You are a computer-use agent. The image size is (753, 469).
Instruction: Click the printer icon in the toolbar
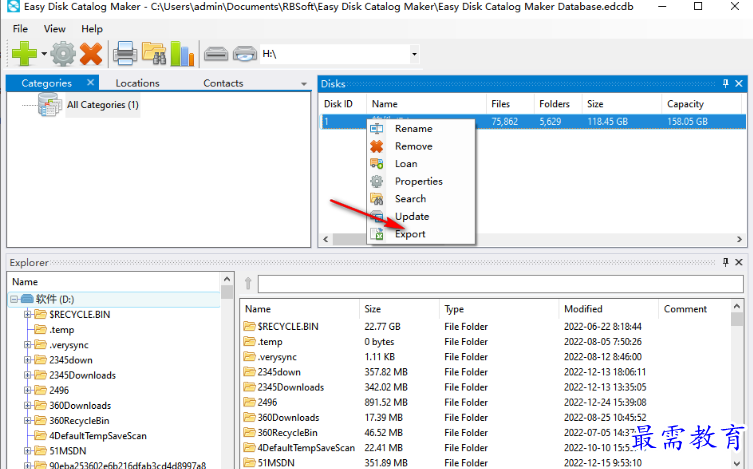pyautogui.click(x=125, y=53)
